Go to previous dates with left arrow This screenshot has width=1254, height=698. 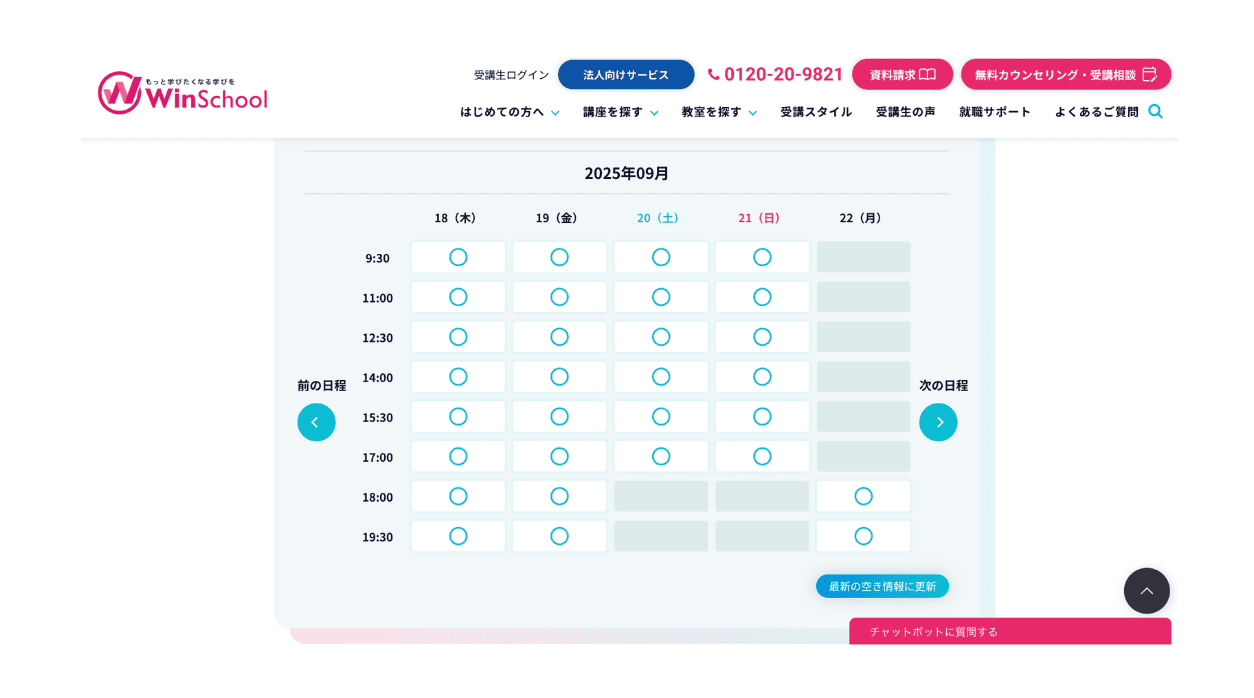[x=316, y=422]
